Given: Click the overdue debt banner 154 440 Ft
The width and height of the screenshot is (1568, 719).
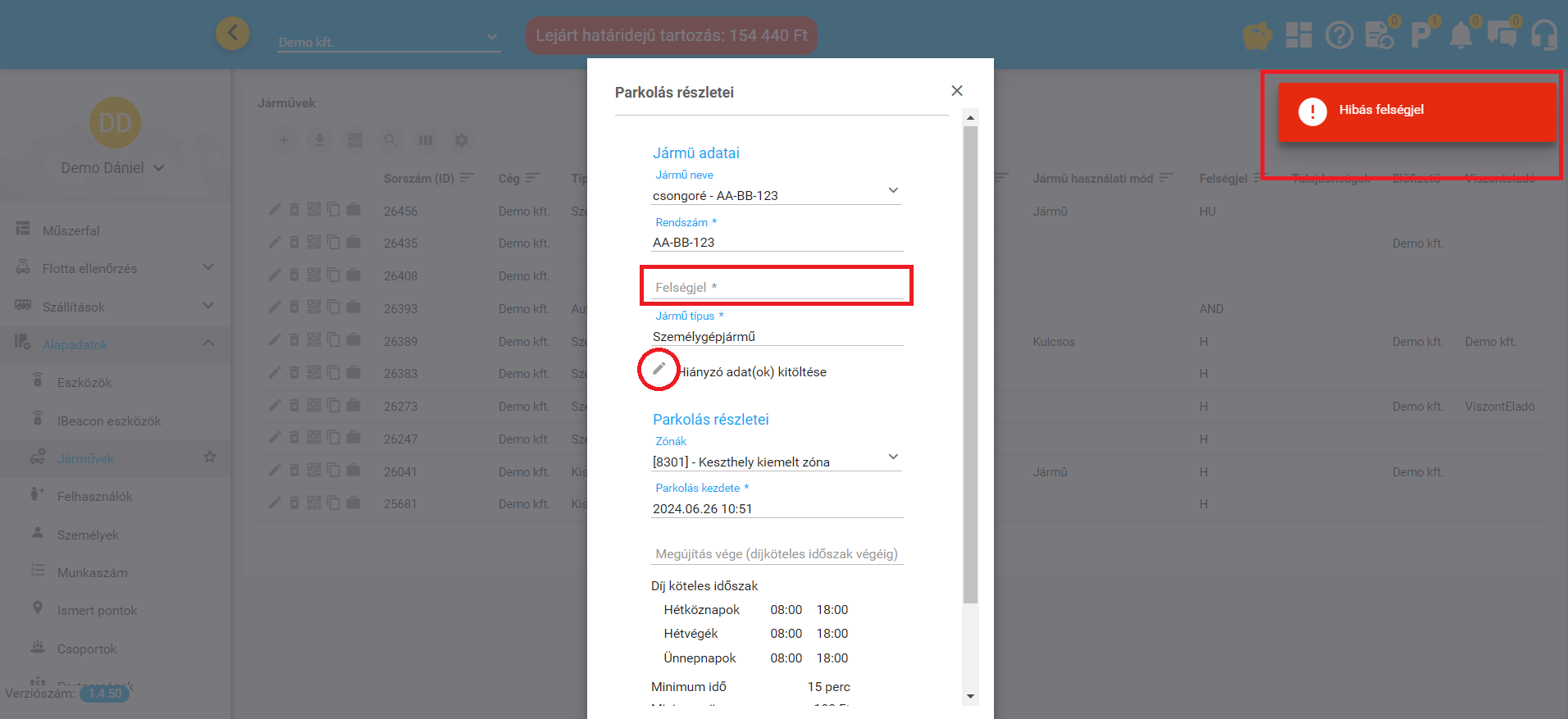Looking at the screenshot, I should 671,36.
